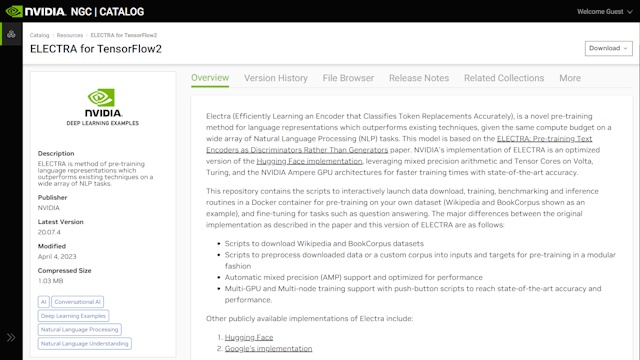Image resolution: width=640 pixels, height=360 pixels.
Task: Expand the More tab menu
Action: click(570, 78)
